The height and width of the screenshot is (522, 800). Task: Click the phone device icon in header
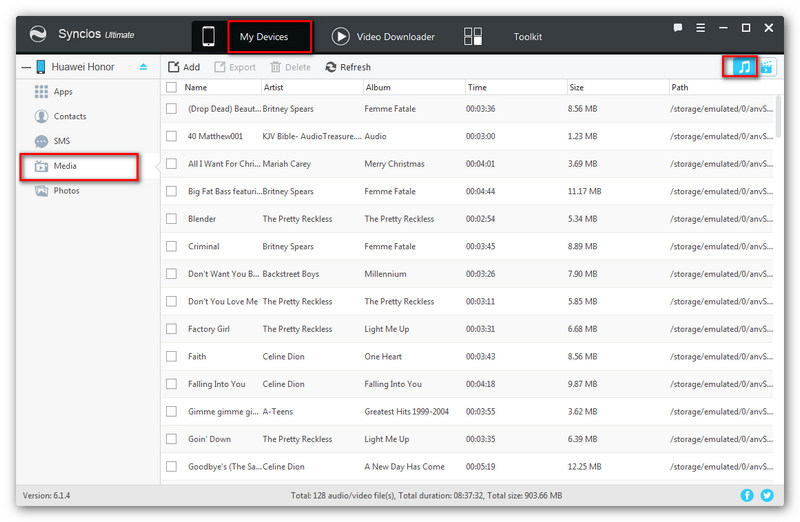click(x=208, y=37)
